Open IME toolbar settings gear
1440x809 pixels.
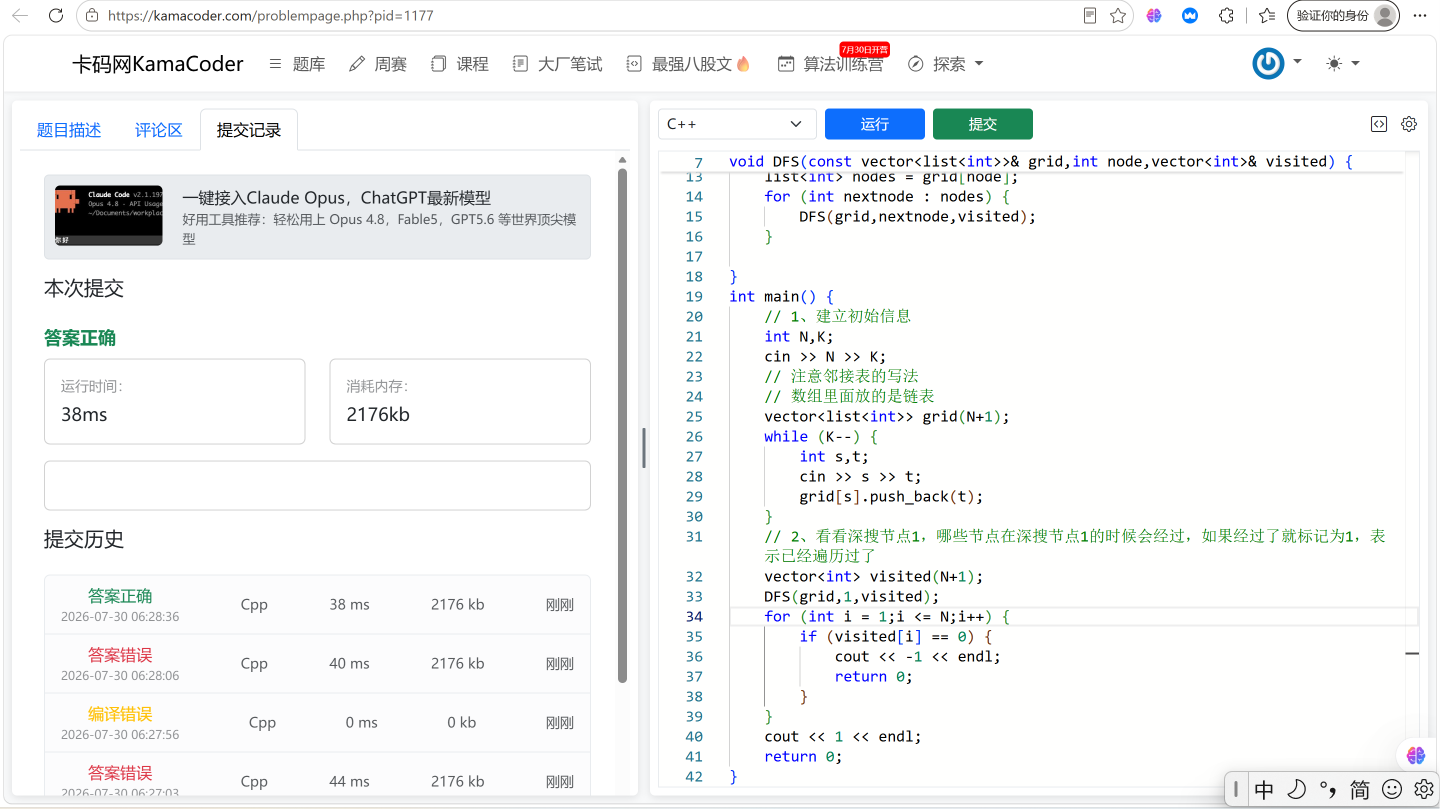tap(1423, 789)
